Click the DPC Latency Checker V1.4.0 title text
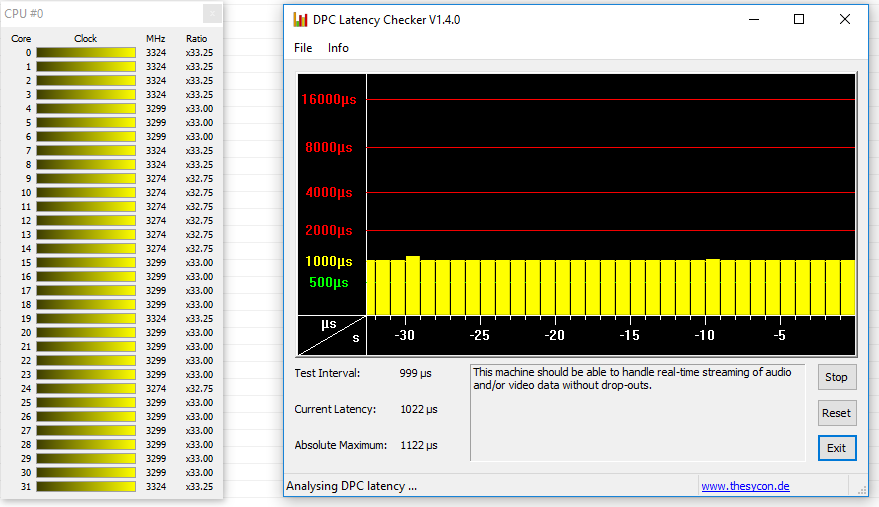The height and width of the screenshot is (507, 879). point(386,20)
